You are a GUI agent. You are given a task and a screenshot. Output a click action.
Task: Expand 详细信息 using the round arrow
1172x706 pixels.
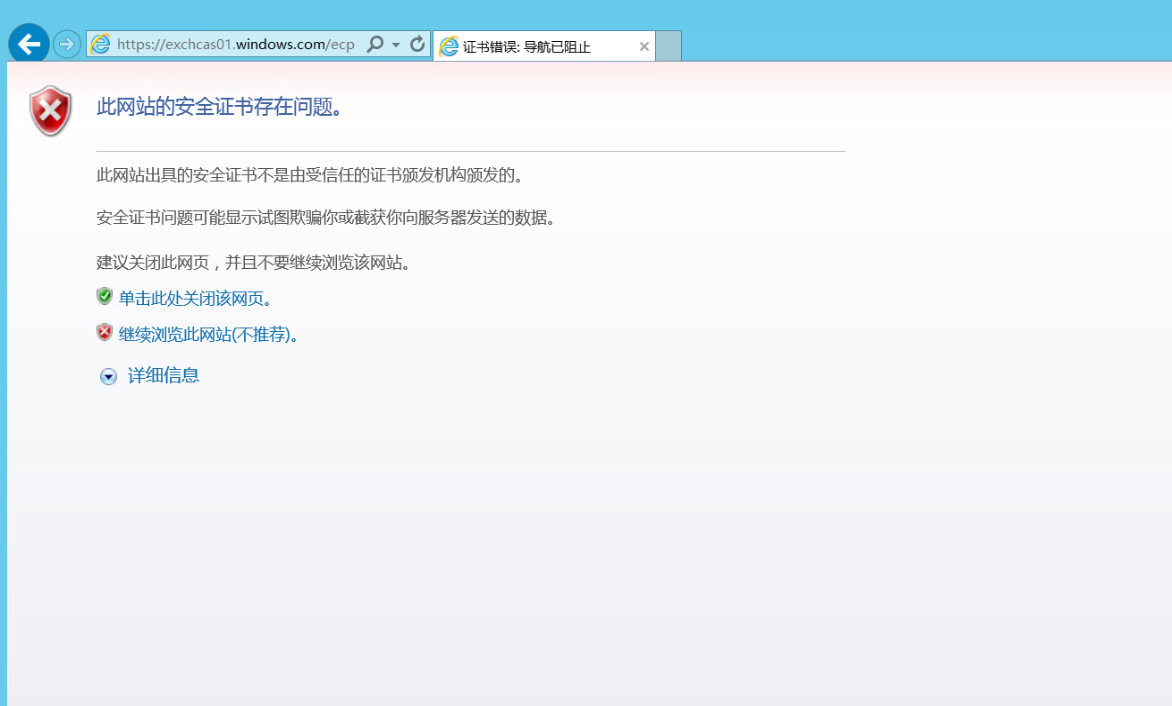tap(108, 377)
